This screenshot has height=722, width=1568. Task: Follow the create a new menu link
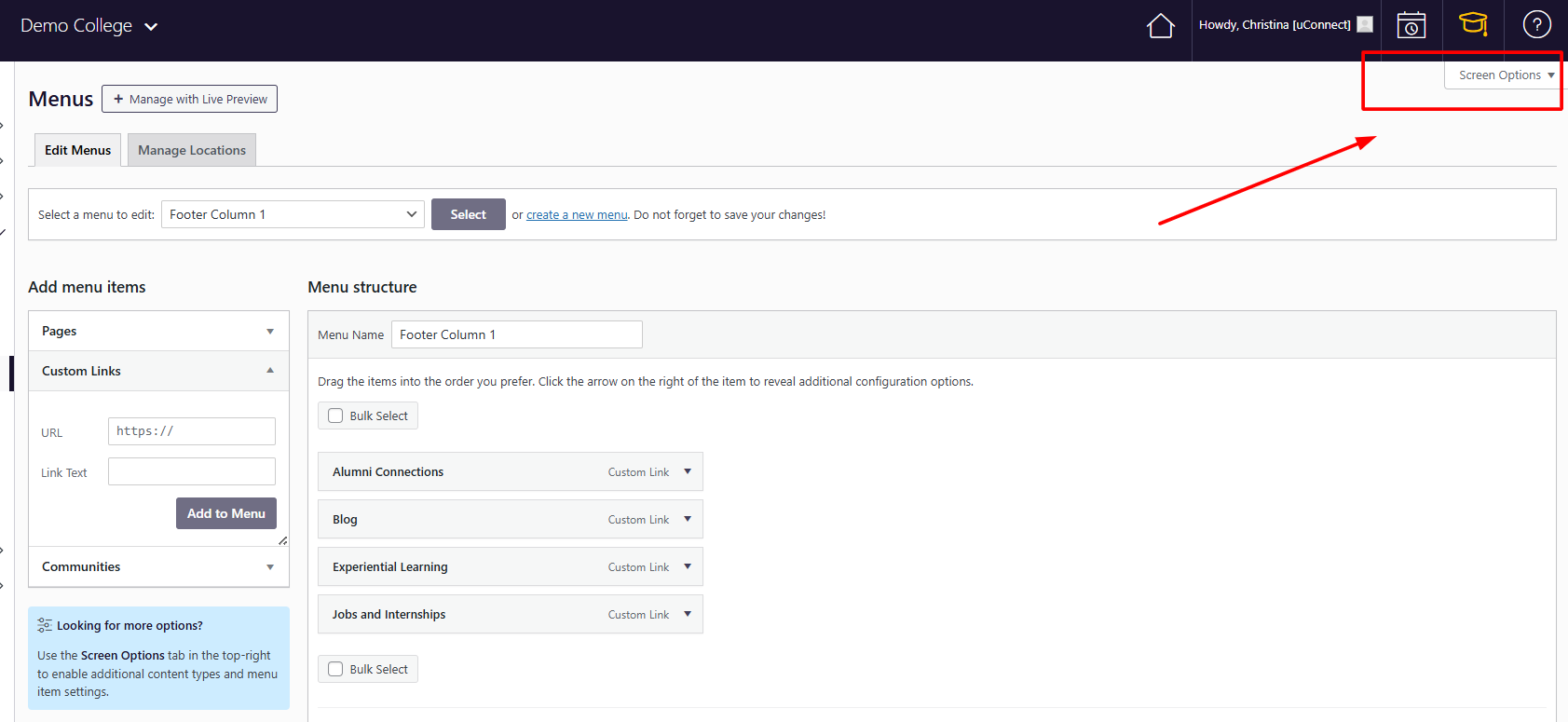pyautogui.click(x=577, y=215)
